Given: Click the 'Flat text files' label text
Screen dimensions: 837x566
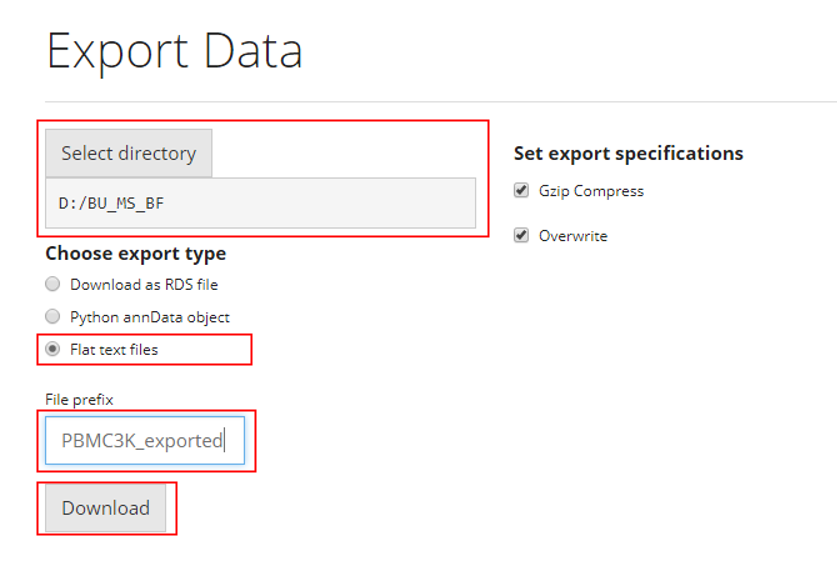Looking at the screenshot, I should click(114, 349).
